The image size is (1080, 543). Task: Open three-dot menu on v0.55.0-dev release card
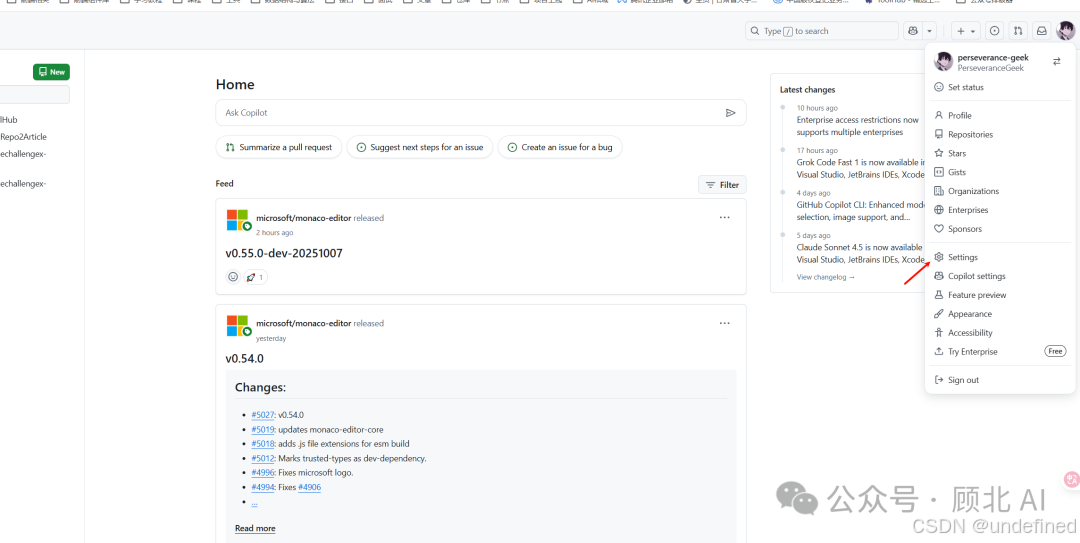(725, 217)
